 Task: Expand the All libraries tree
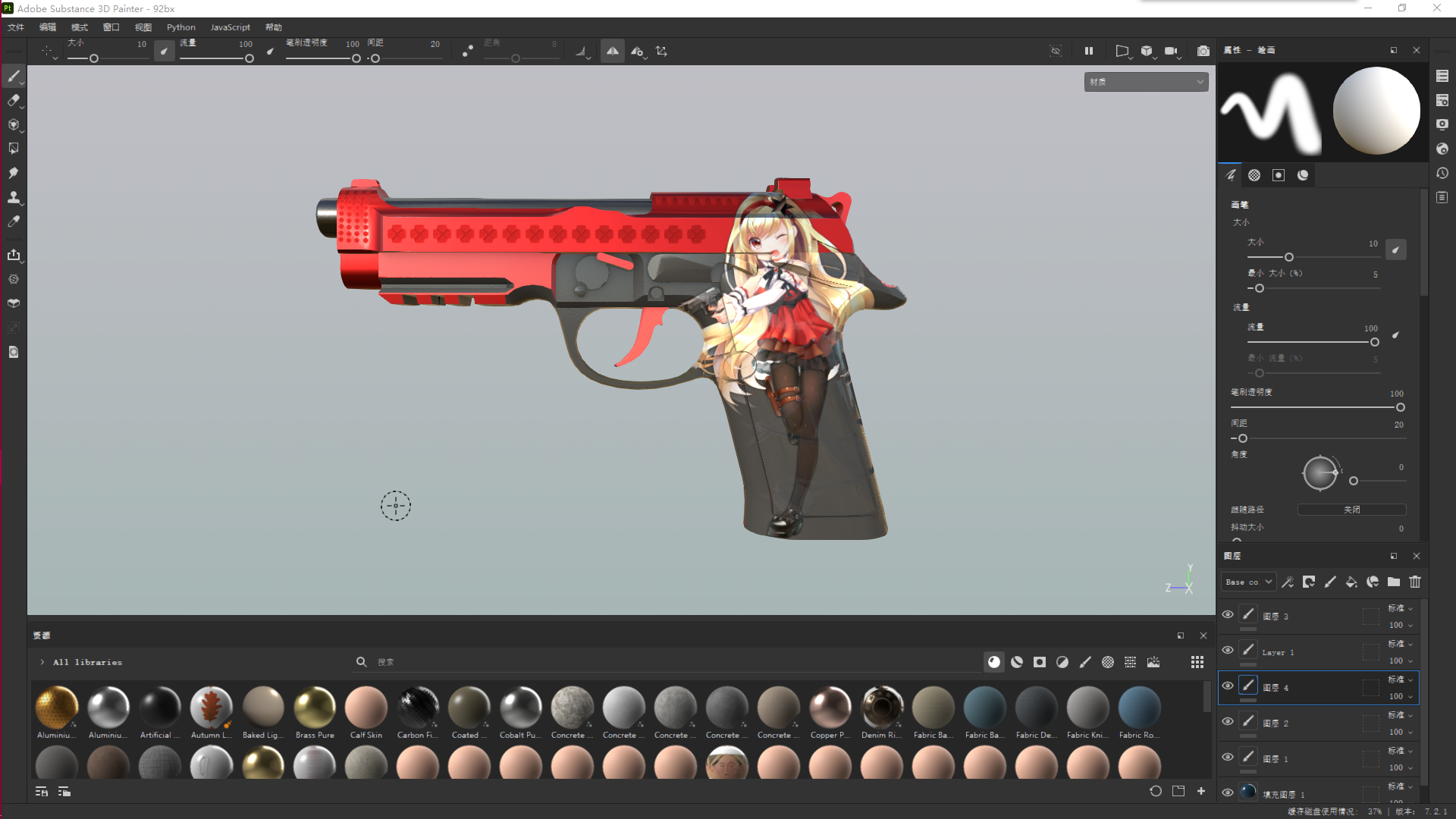point(42,662)
